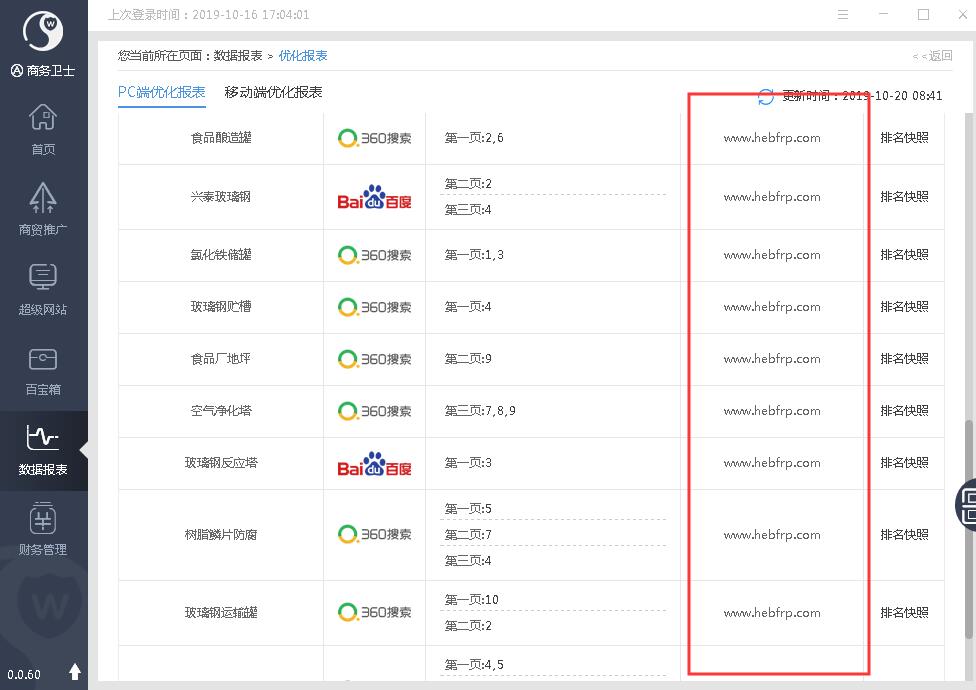Screen dimensions: 976x690
Task: Open 财务管理 in the sidebar
Action: click(43, 530)
